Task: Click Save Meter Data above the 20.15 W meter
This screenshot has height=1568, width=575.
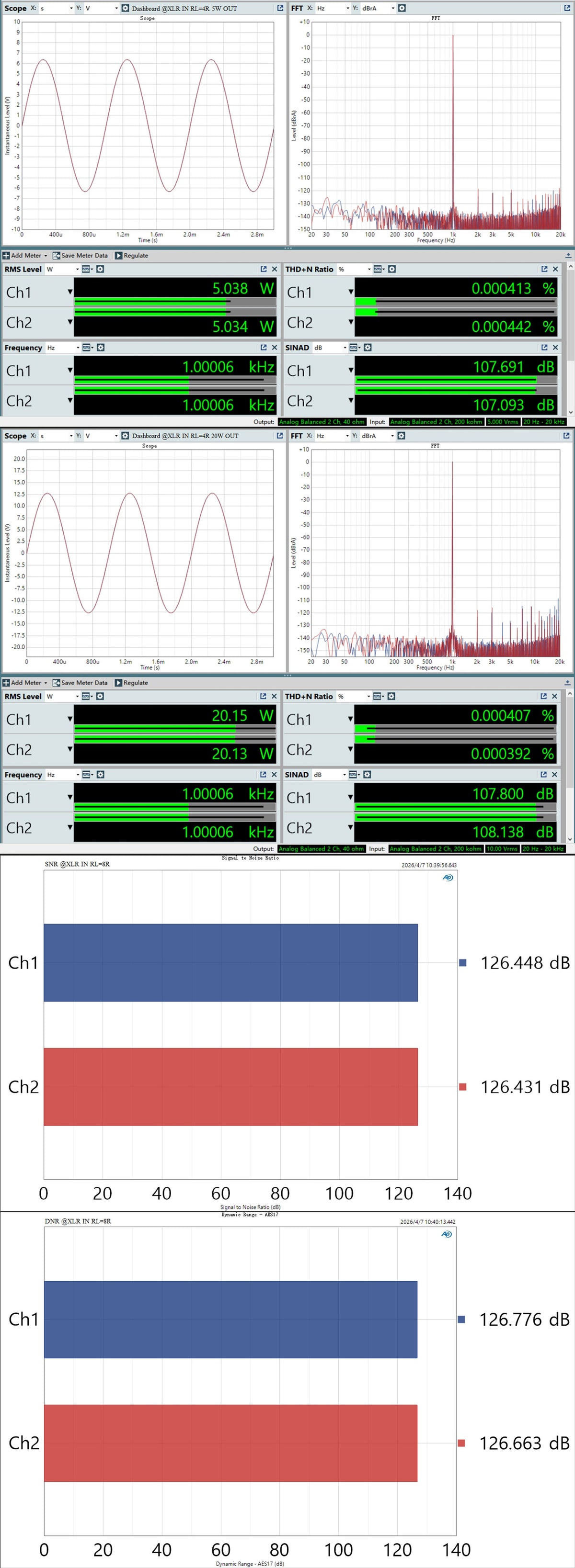Action: click(x=80, y=683)
